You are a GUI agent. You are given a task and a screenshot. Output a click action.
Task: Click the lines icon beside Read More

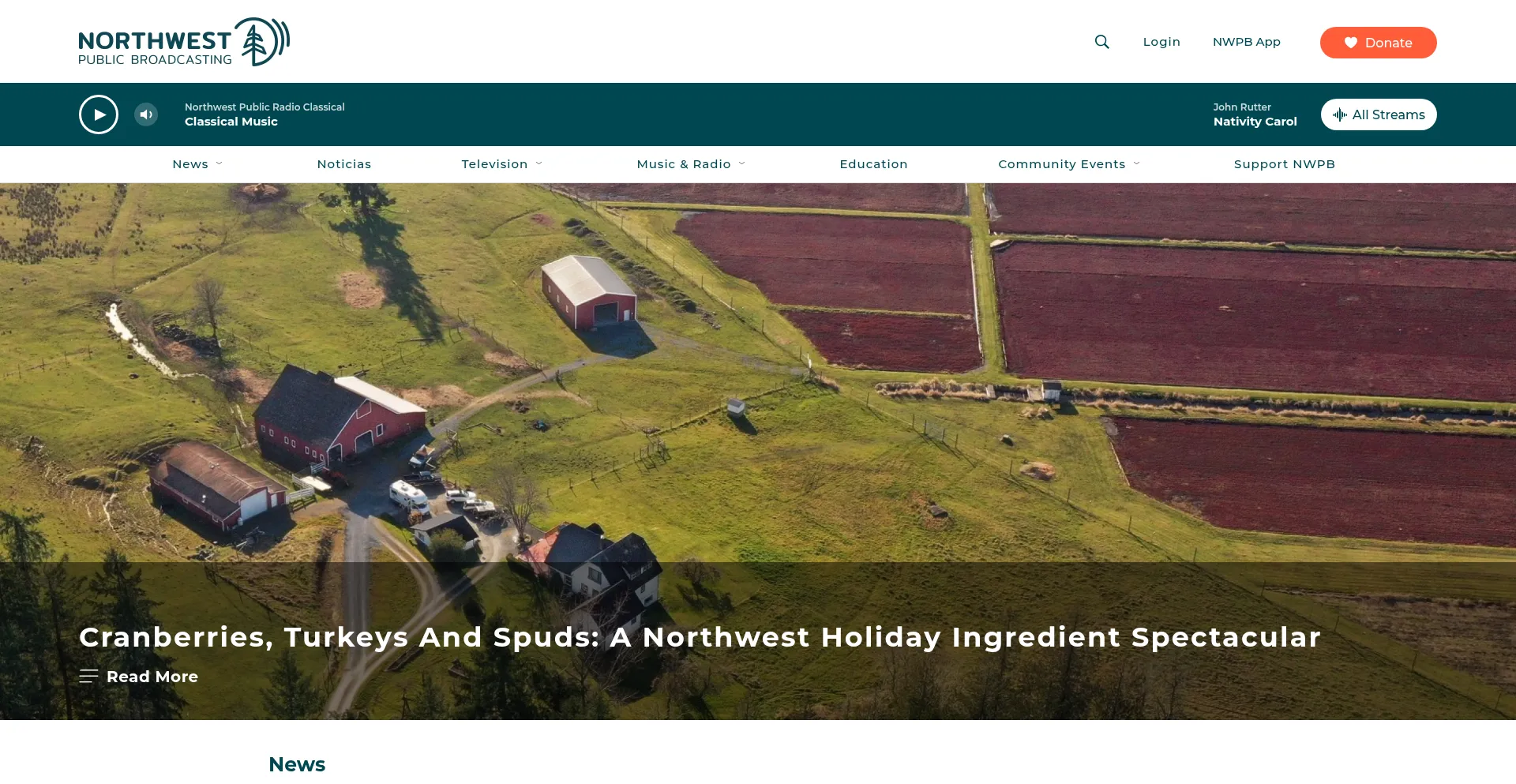point(88,677)
